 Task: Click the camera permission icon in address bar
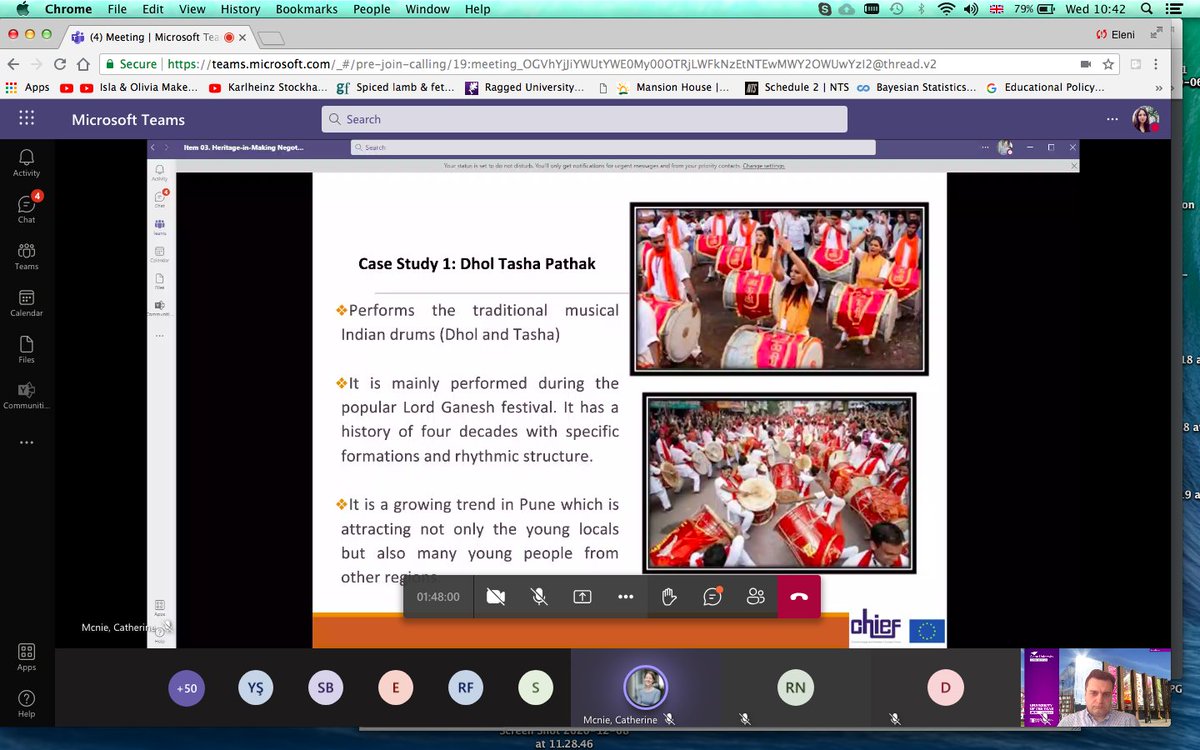point(1086,63)
